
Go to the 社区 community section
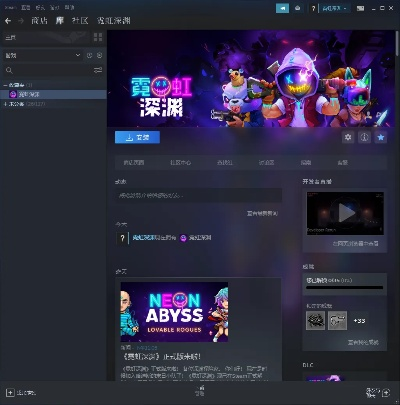80,21
